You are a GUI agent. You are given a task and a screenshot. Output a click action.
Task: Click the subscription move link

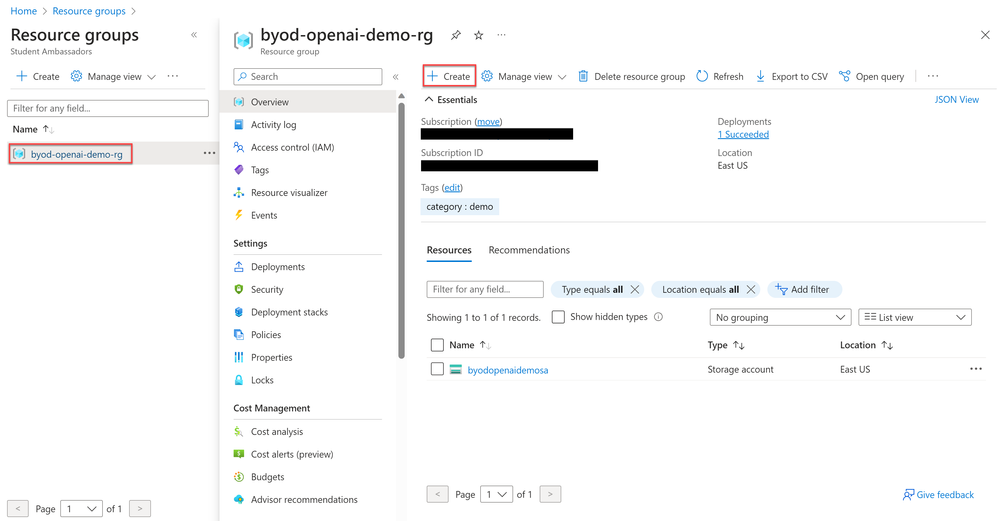[488, 122]
